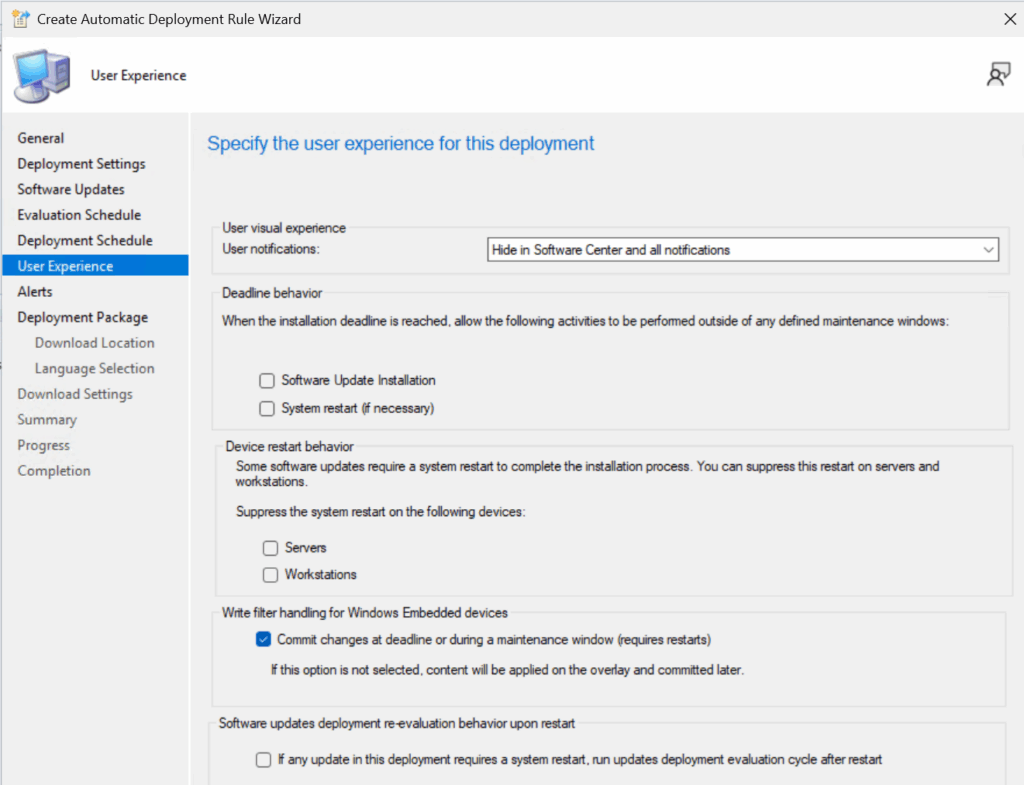The height and width of the screenshot is (785, 1024).
Task: Select Software Updates in sidebar
Action: click(71, 189)
